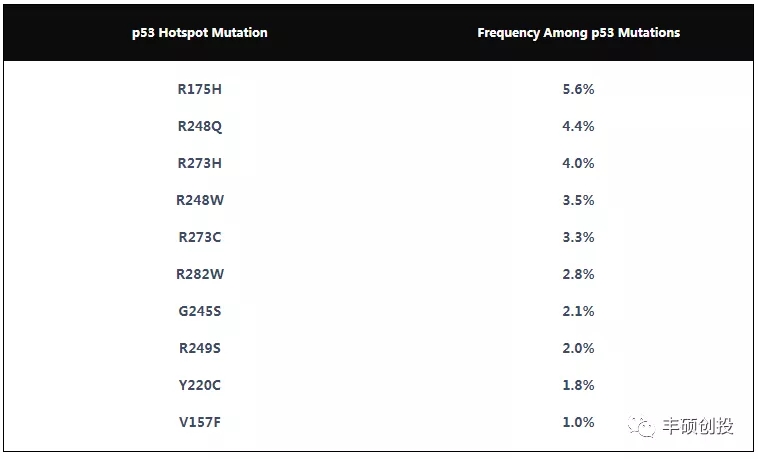The height and width of the screenshot is (459, 758).
Task: Click the 1.8% frequency value
Action: 578,385
